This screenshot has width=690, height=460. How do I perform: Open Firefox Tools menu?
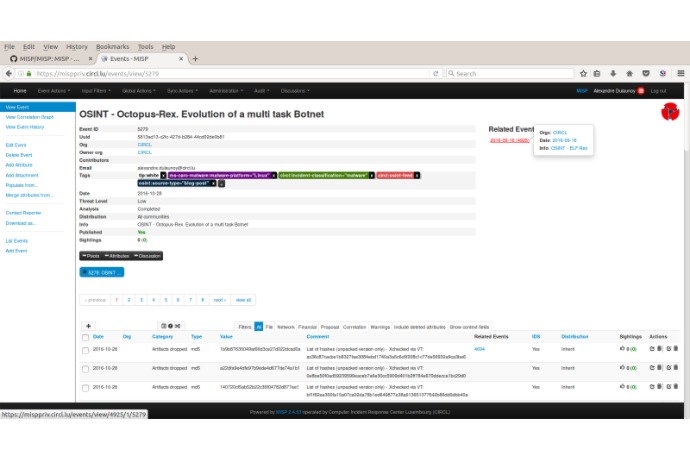(x=146, y=47)
